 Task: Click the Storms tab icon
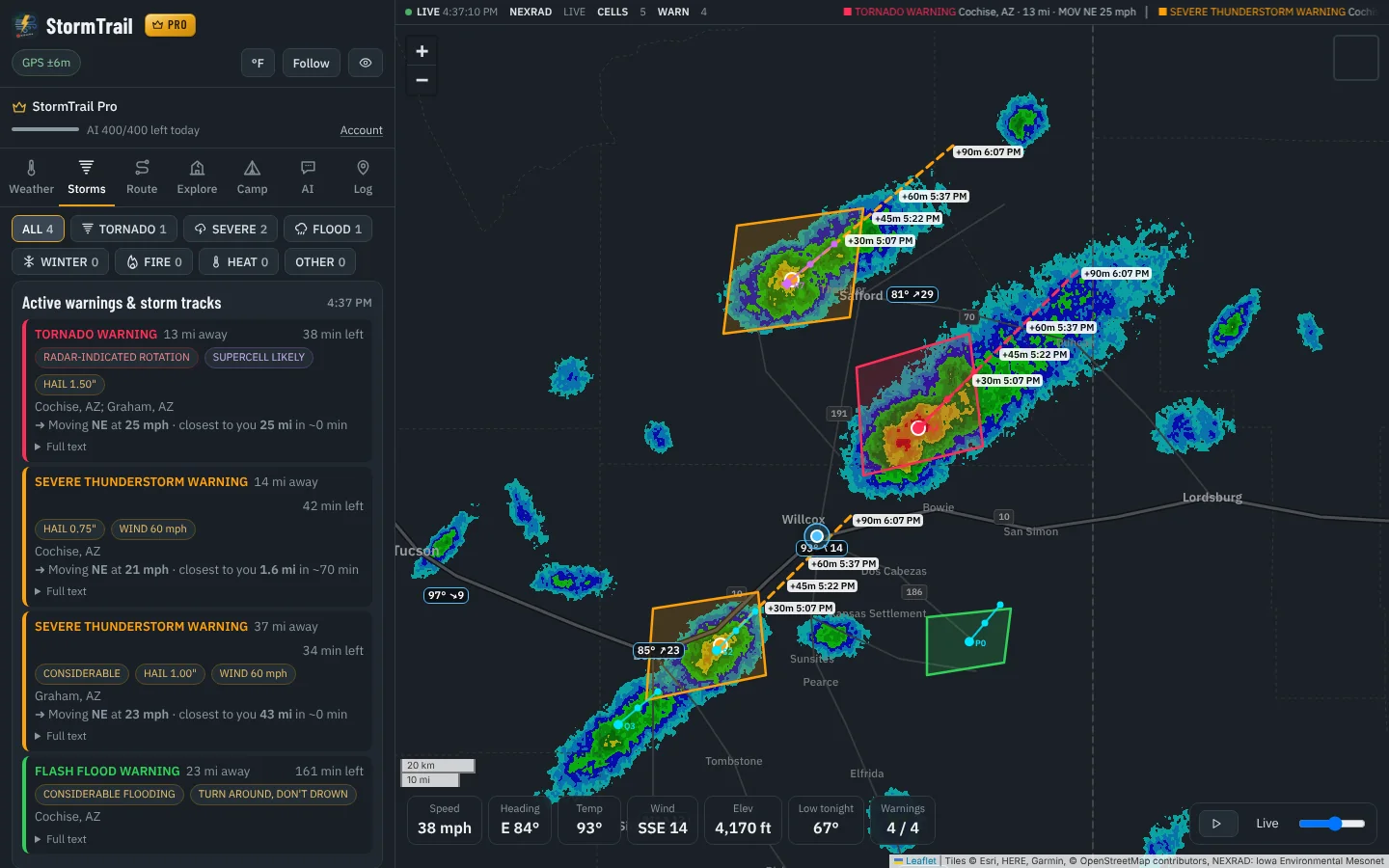click(x=86, y=168)
